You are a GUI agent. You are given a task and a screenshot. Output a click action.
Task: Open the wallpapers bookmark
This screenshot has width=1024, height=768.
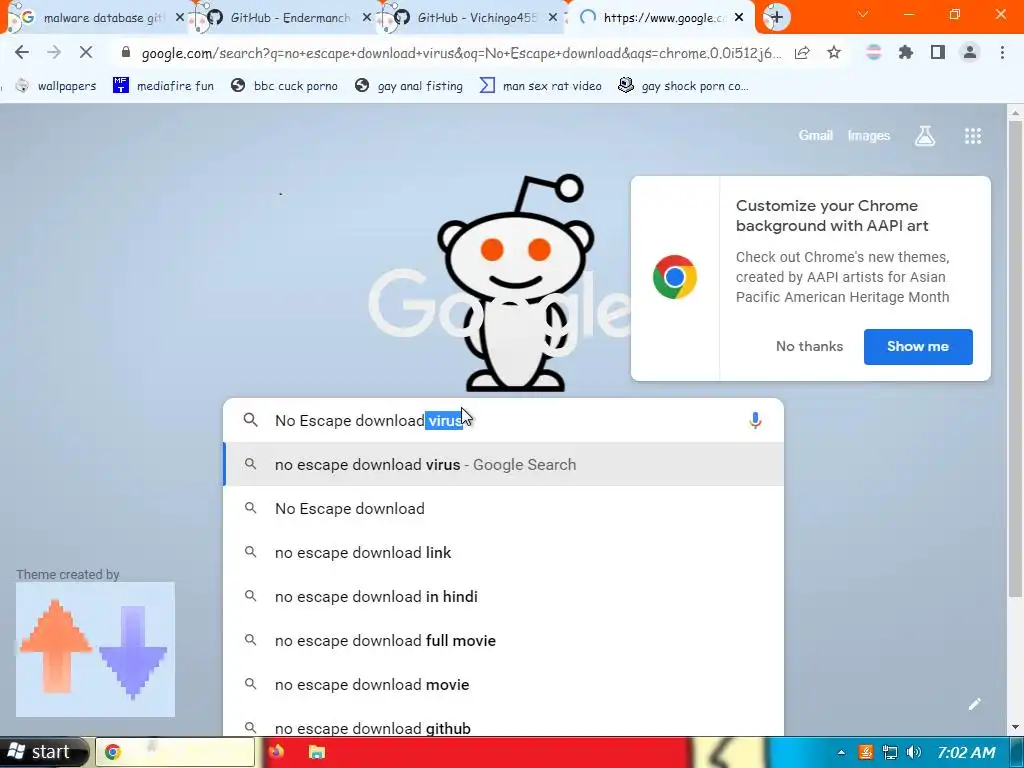[56, 86]
